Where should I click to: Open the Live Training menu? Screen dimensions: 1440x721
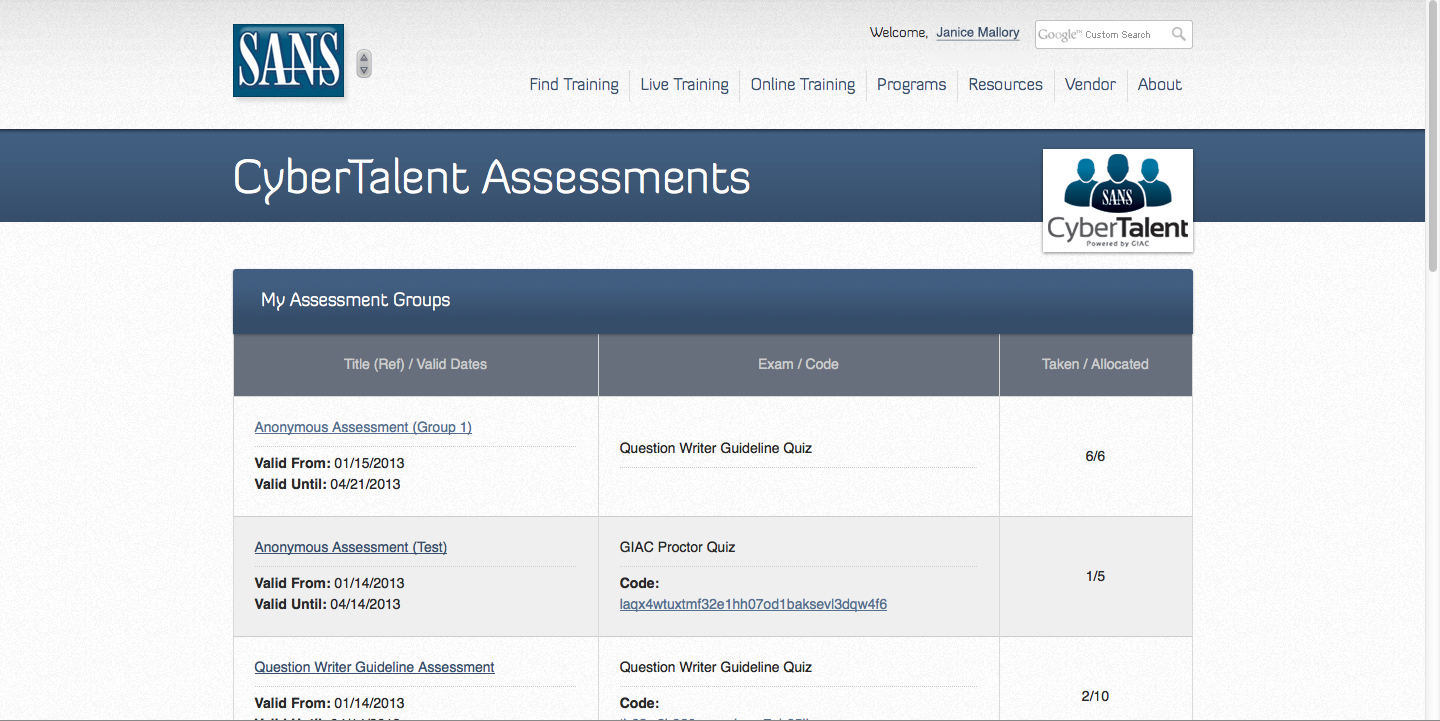coord(684,85)
